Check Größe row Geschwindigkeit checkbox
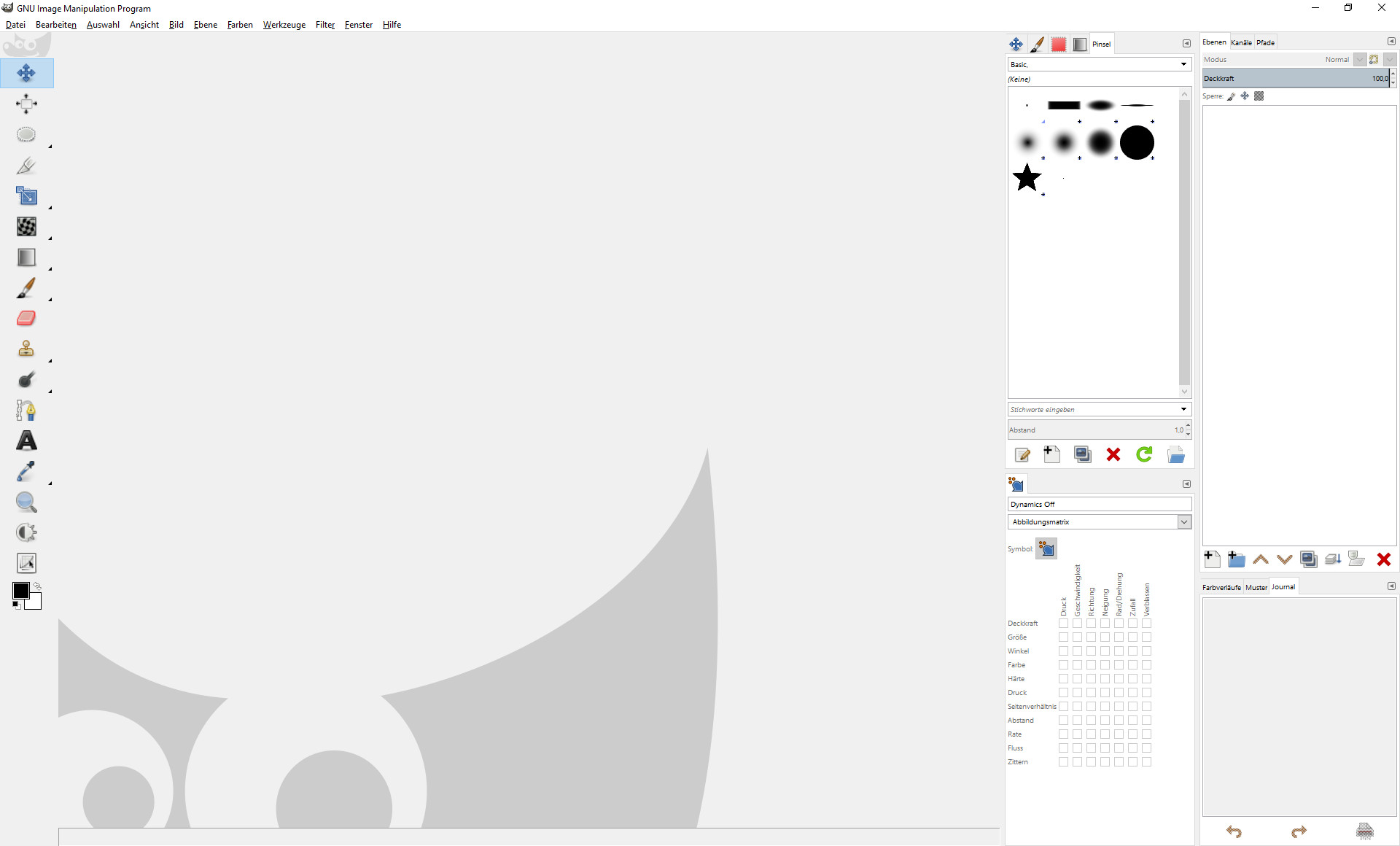The height and width of the screenshot is (846, 1400). [1077, 637]
